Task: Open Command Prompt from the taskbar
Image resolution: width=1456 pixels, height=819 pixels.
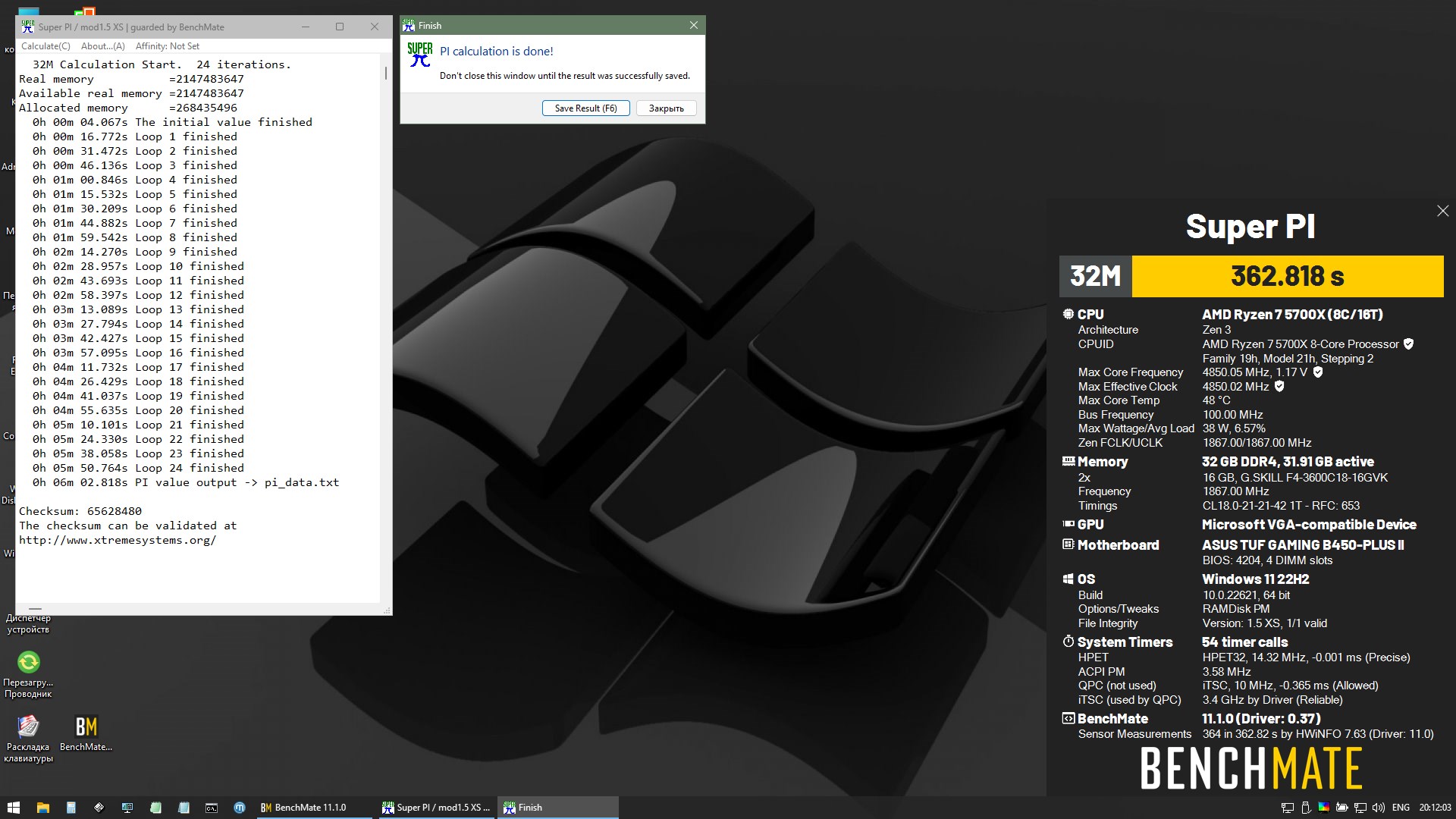Action: tap(212, 808)
